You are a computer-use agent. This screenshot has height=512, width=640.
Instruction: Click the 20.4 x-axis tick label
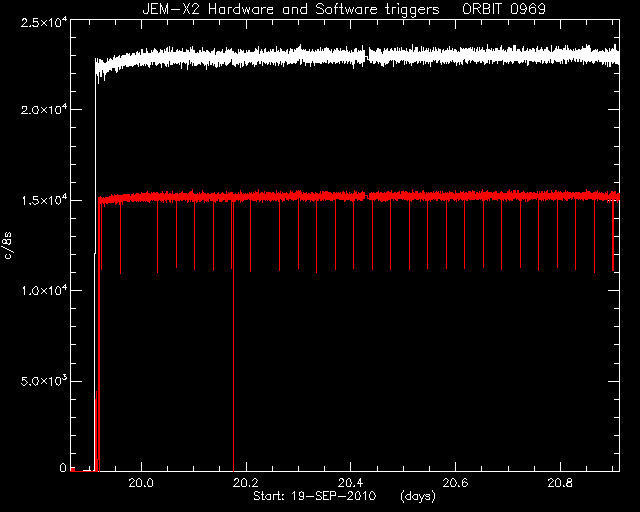(x=351, y=483)
